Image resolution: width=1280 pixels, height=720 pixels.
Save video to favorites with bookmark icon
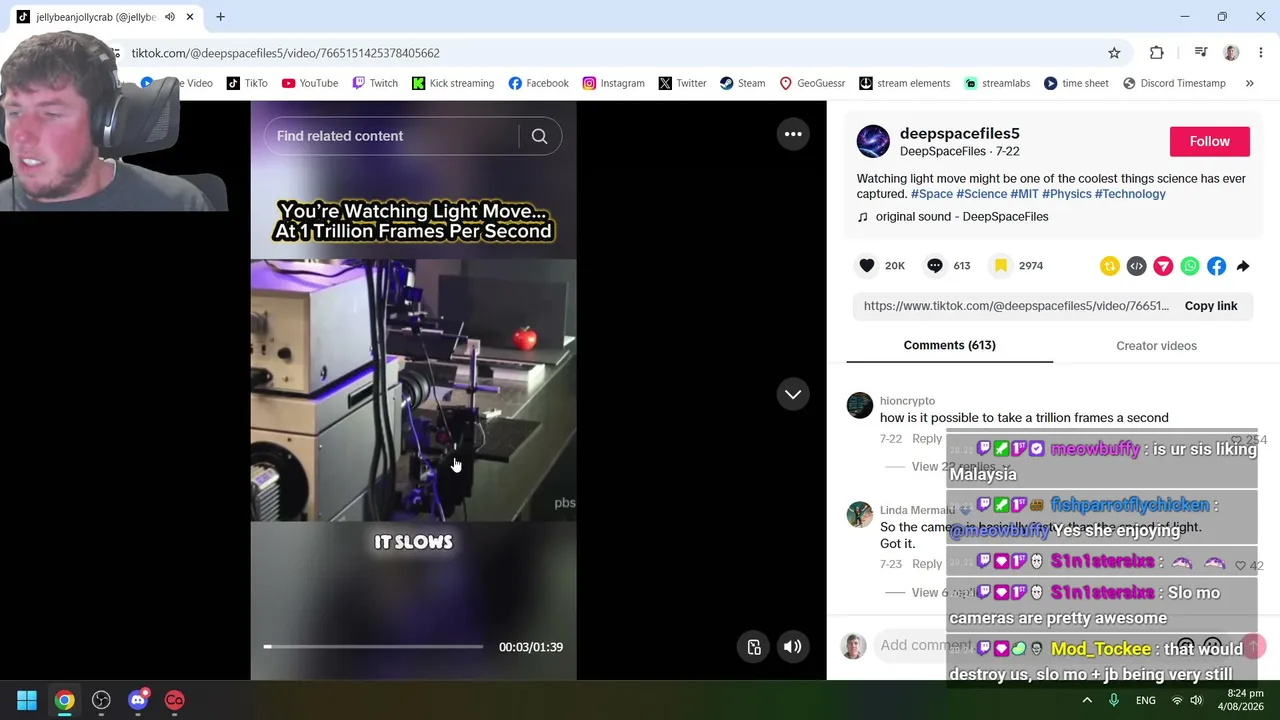click(x=1000, y=265)
